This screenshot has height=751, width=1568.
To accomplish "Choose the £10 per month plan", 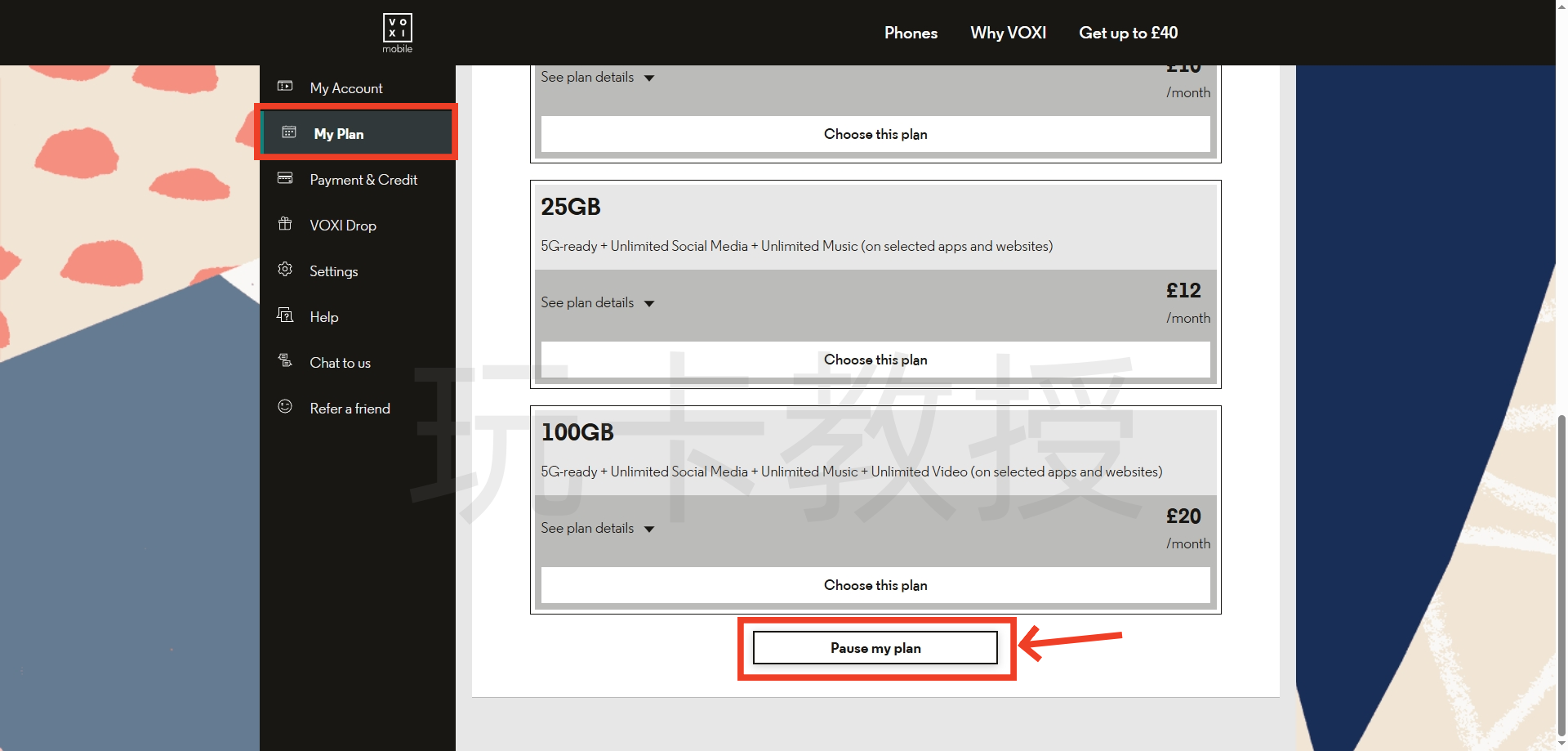I will [875, 134].
